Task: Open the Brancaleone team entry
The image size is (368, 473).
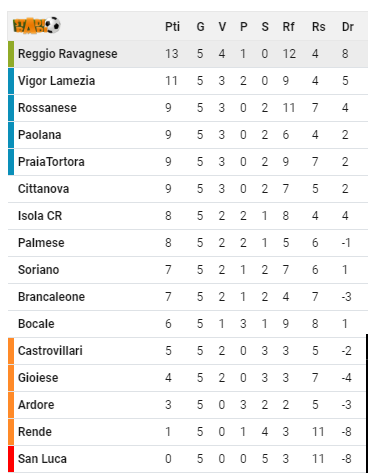Action: point(51,297)
